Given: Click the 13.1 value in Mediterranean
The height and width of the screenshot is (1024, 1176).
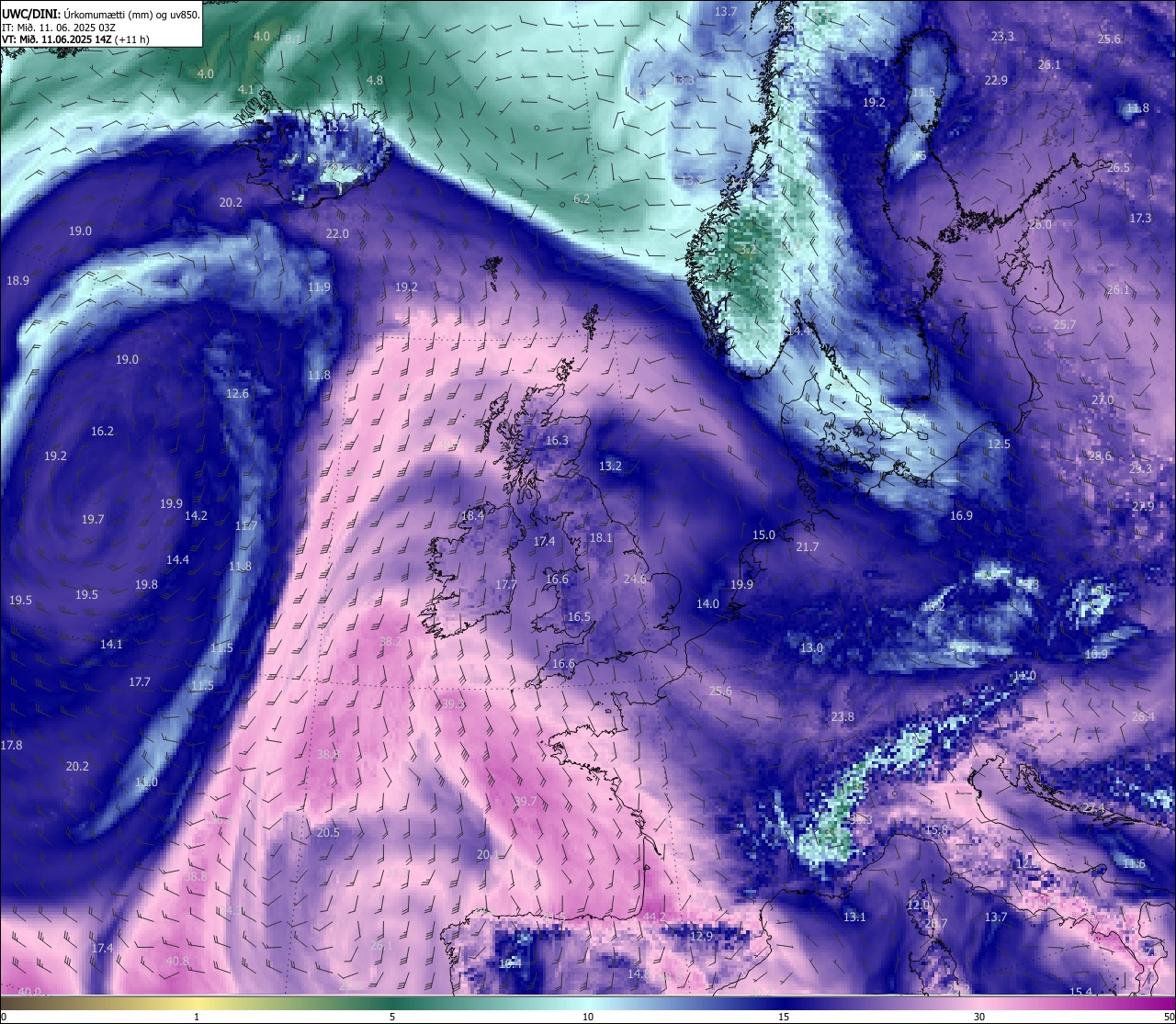Looking at the screenshot, I should pyautogui.click(x=854, y=917).
